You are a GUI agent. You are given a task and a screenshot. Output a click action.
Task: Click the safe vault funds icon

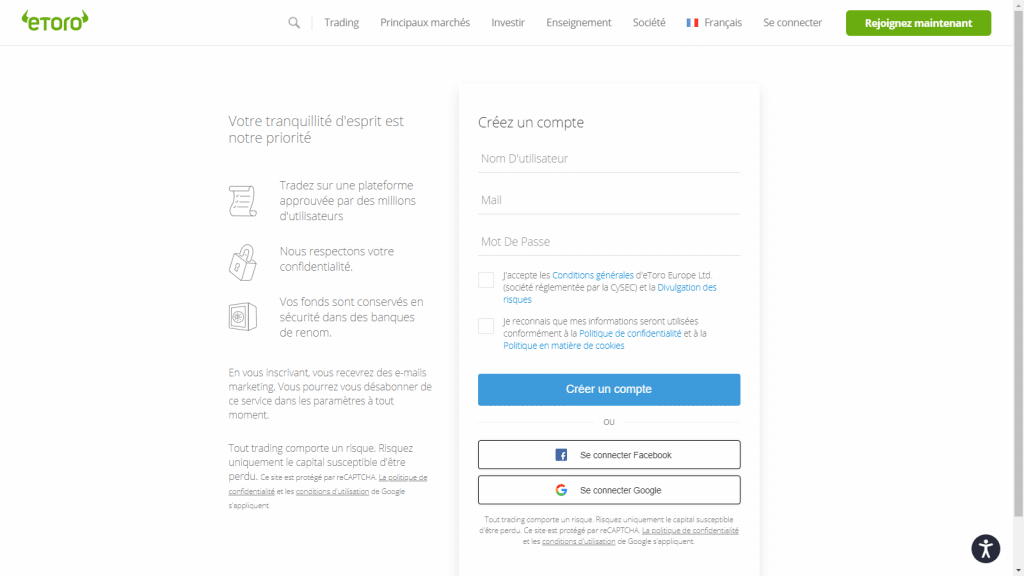242,317
